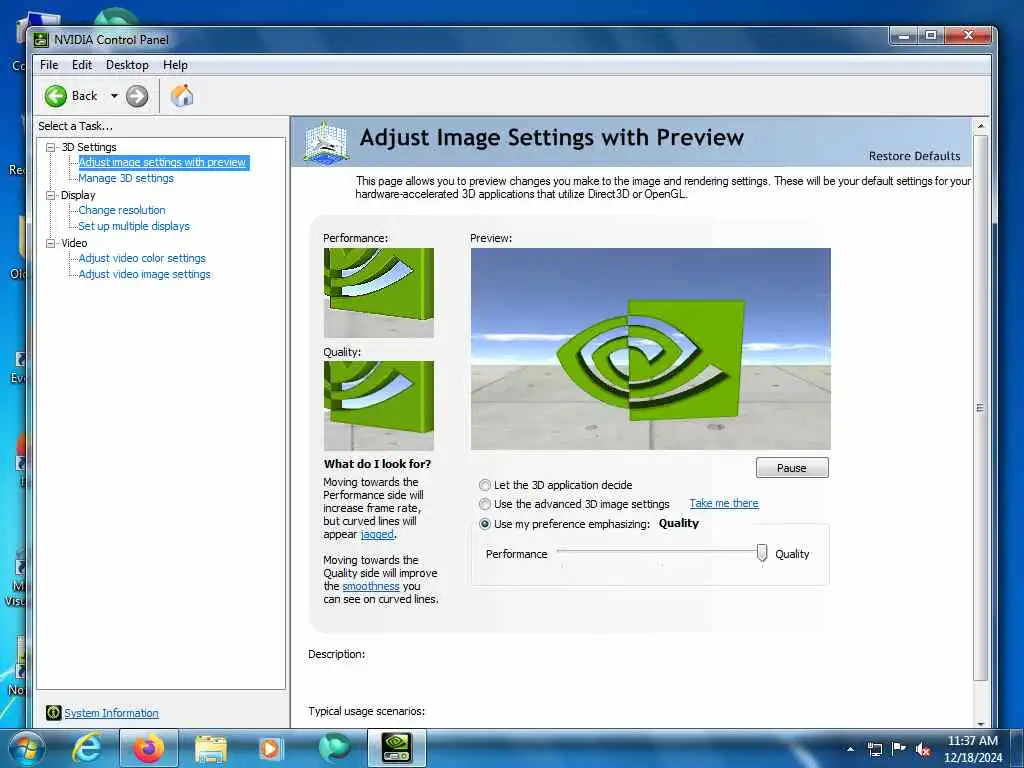Maximize the NVIDIA Control Panel window
Screen dimensions: 1024x768
point(931,36)
